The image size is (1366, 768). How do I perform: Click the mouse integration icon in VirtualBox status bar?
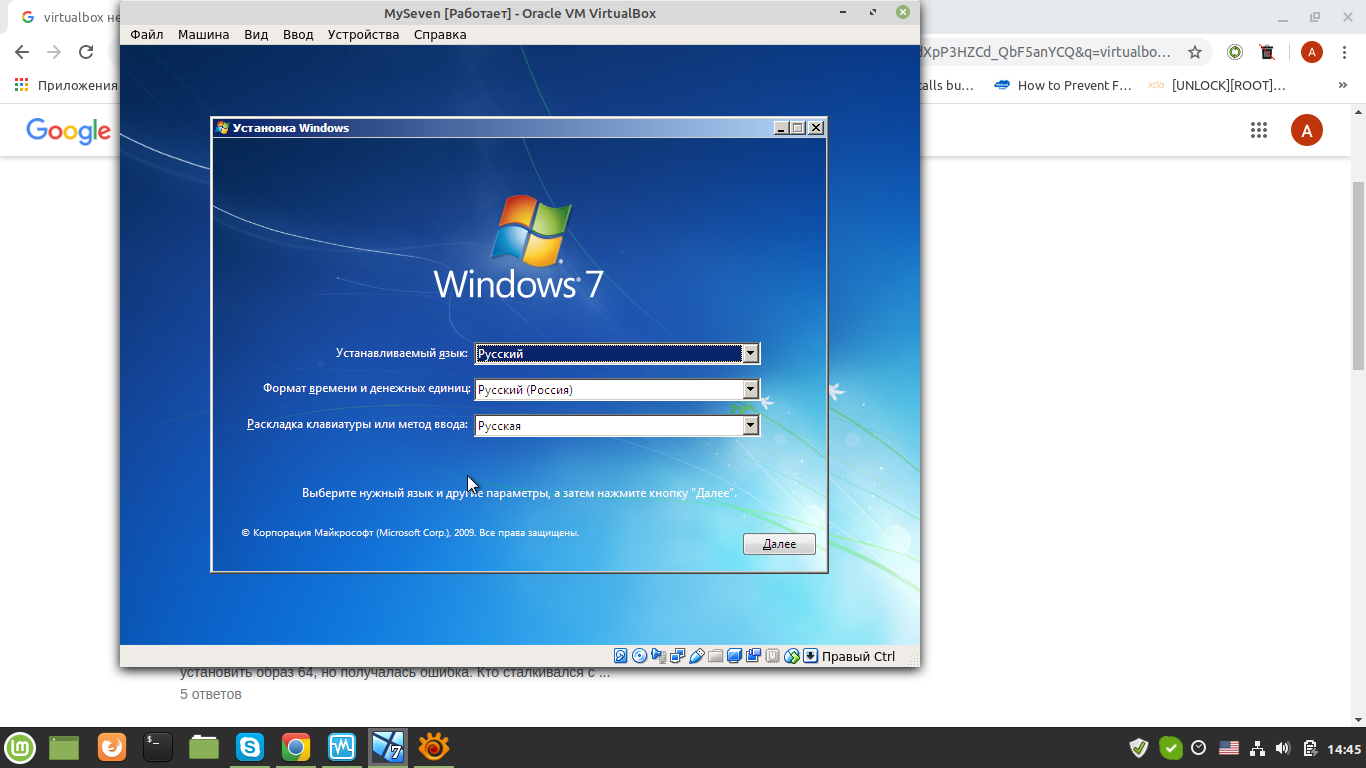coord(792,656)
